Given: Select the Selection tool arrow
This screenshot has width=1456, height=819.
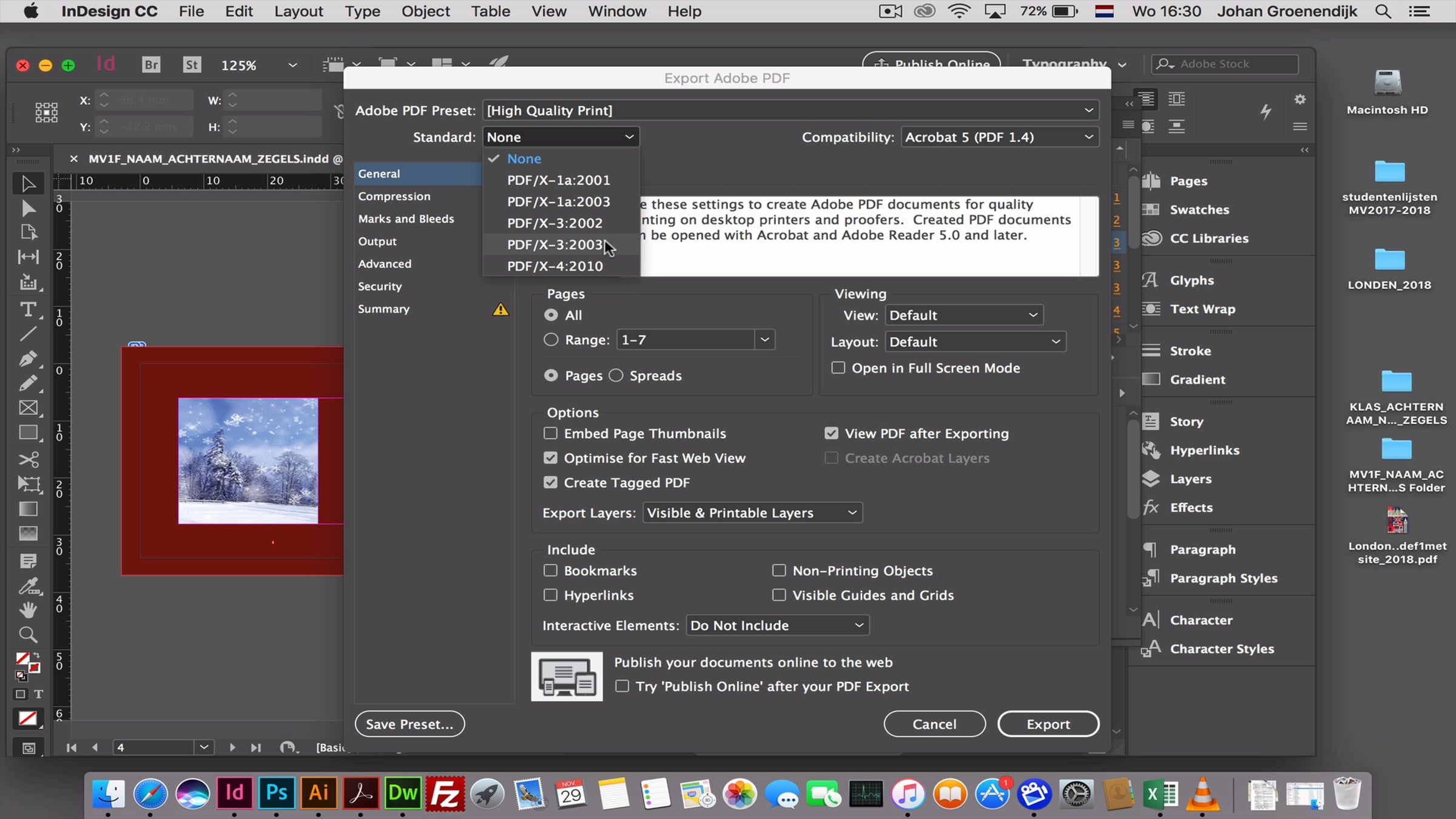Looking at the screenshot, I should pyautogui.click(x=28, y=183).
